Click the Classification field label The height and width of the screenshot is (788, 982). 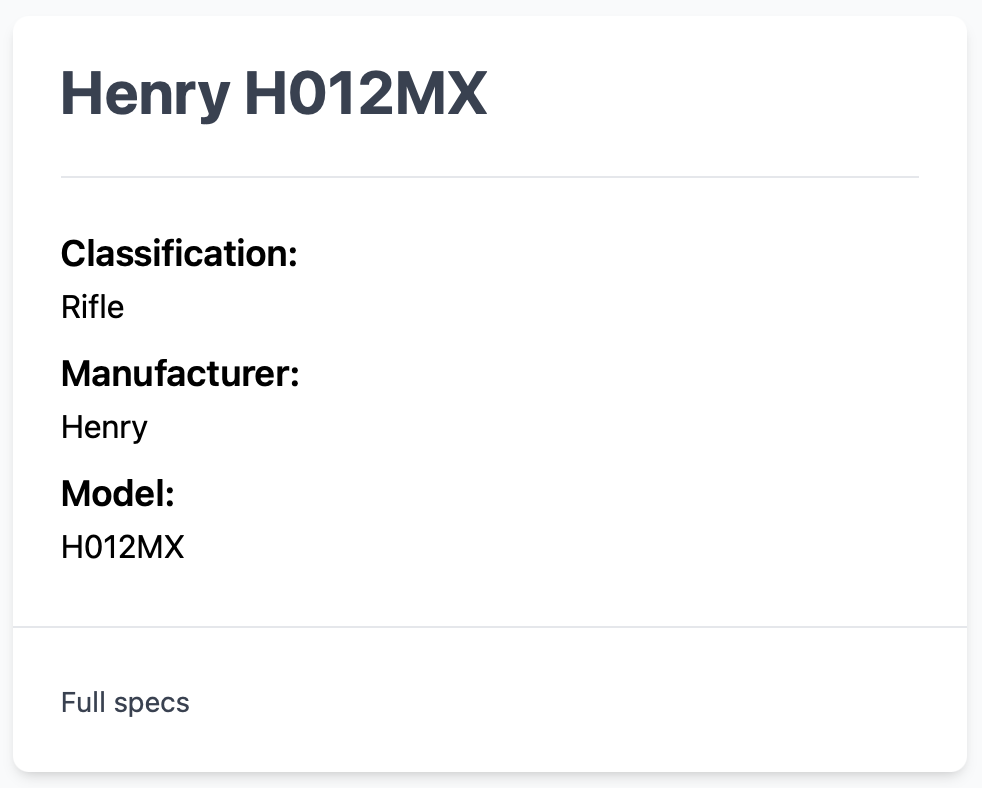179,254
